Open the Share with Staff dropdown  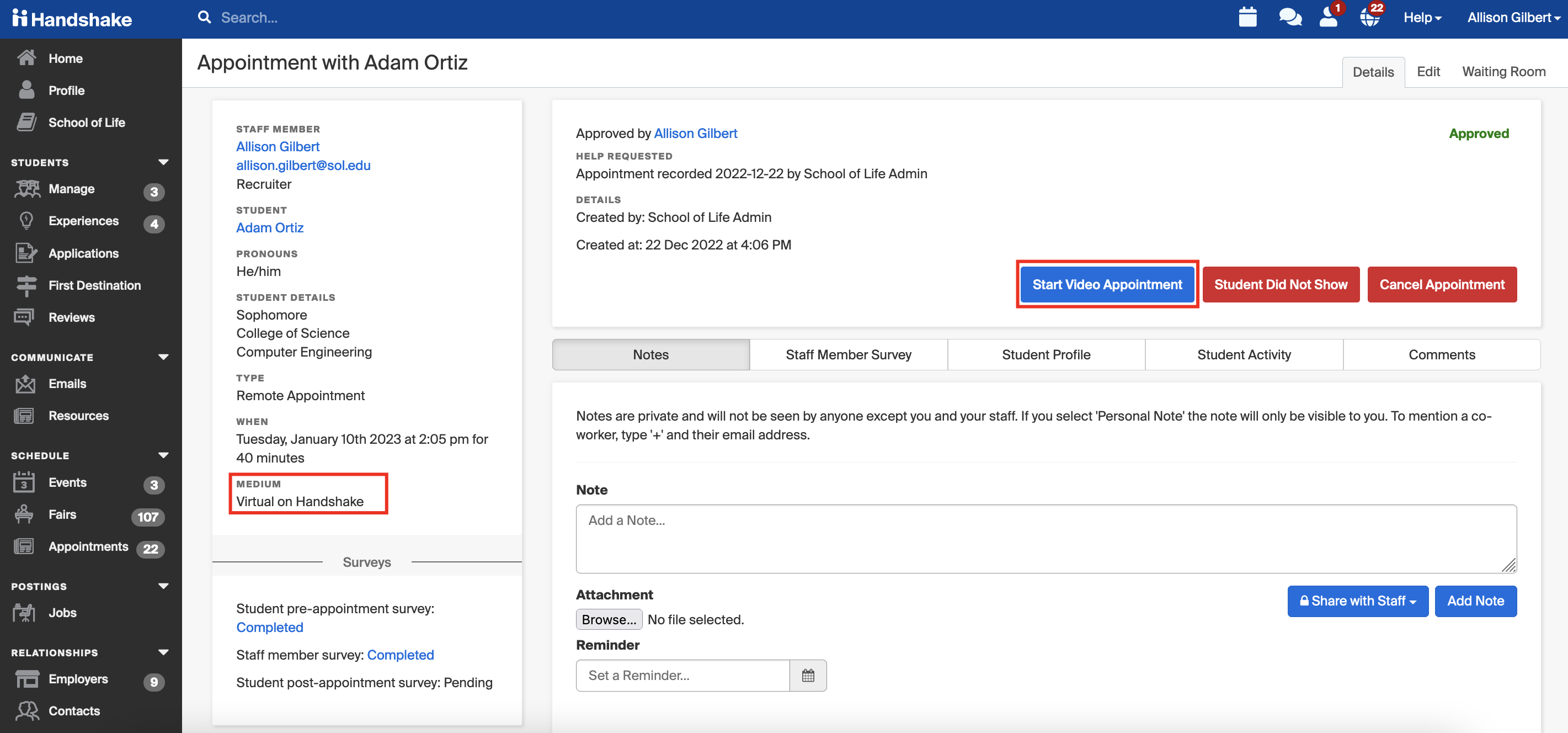coord(1357,601)
